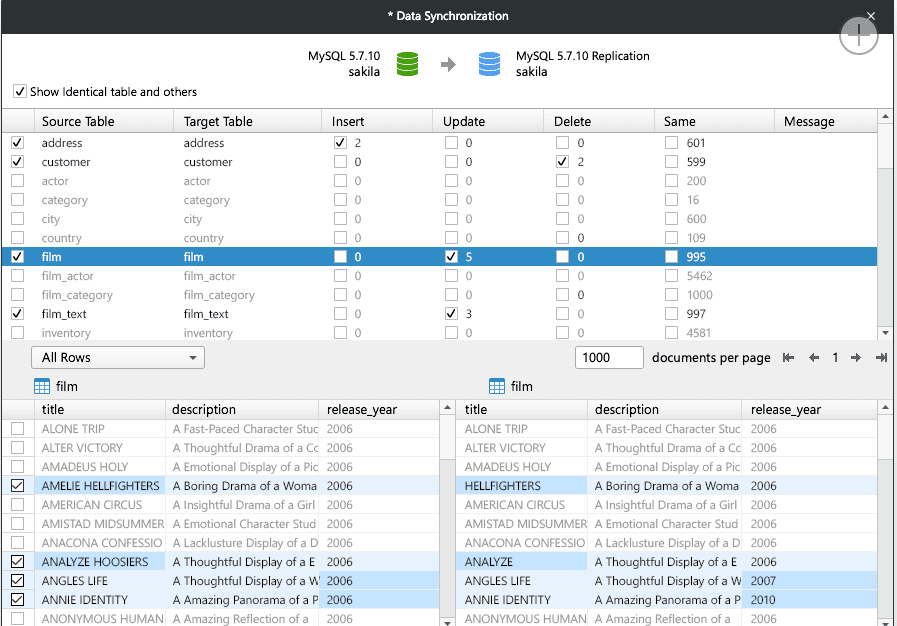Click the All Rows dropdown arrow
Image resolution: width=897 pixels, height=626 pixels.
[195, 357]
